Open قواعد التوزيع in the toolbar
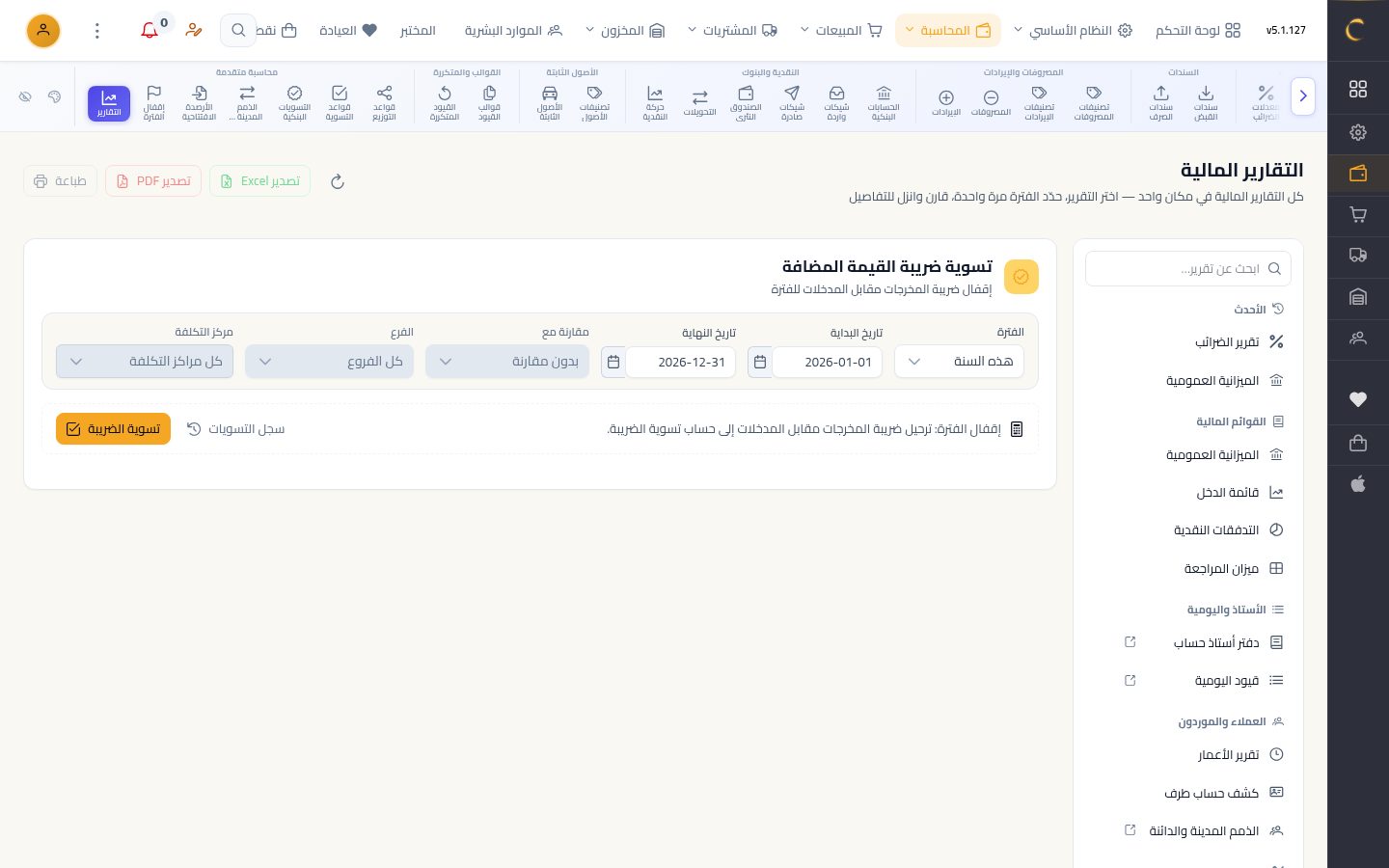This screenshot has width=1389, height=868. (384, 103)
